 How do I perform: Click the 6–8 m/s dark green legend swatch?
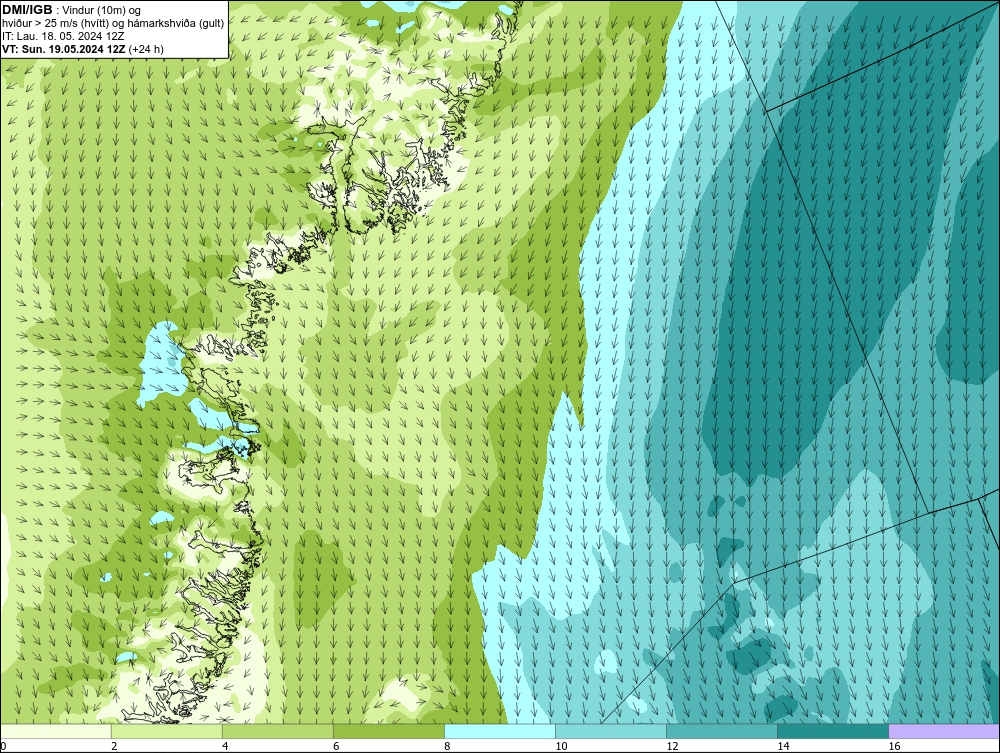tap(389, 731)
